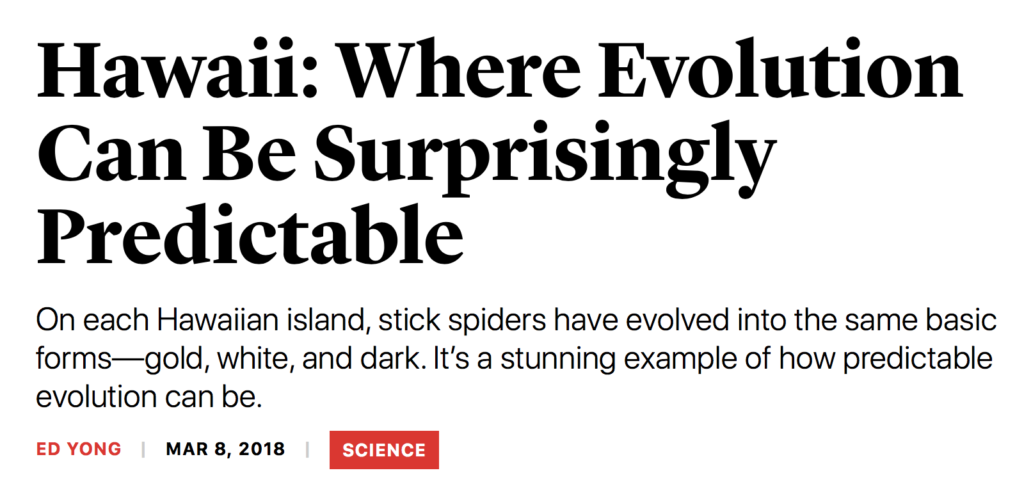Click "evolution can be." ending the subtitle

148,396
